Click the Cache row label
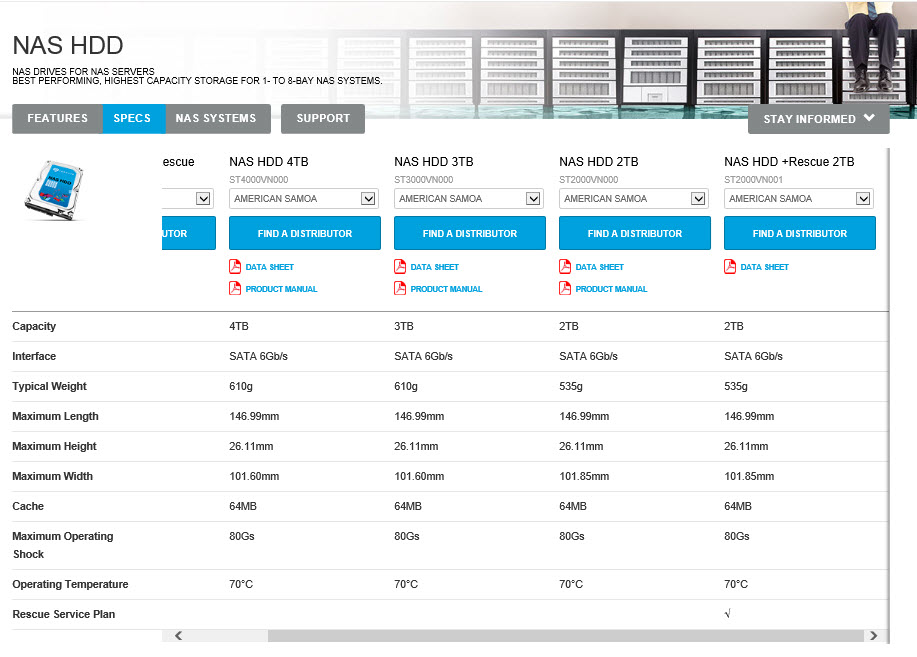The width and height of the screenshot is (917, 657). pos(27,507)
